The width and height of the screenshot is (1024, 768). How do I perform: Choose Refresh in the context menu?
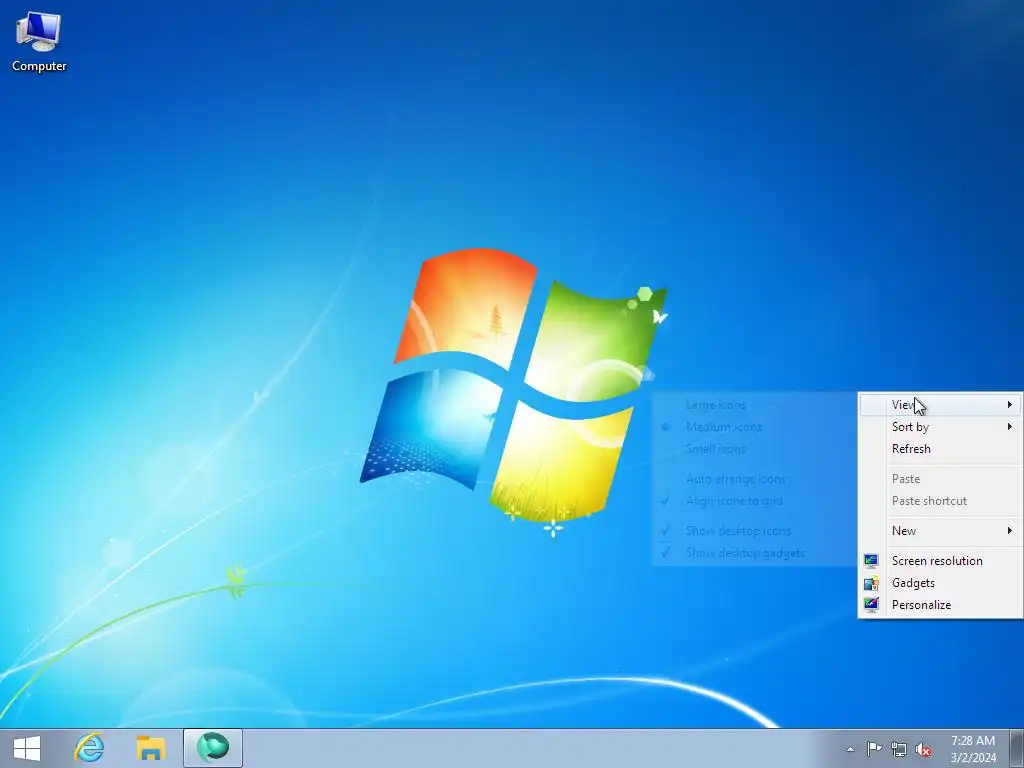click(x=940, y=449)
